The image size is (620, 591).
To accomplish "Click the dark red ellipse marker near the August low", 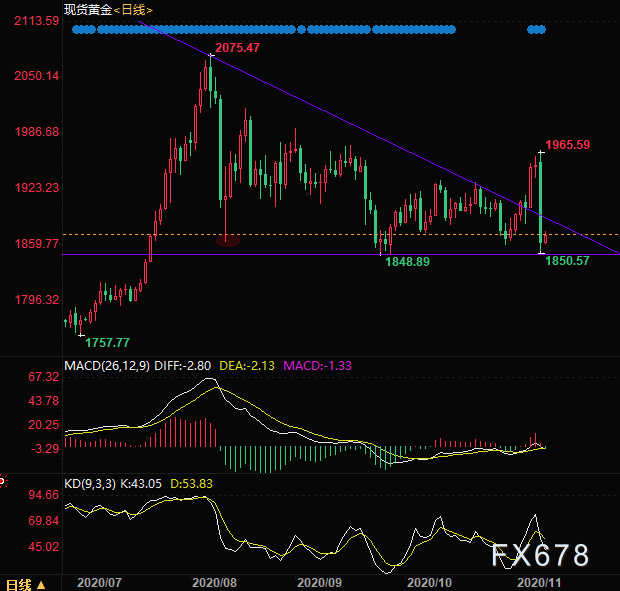I will click(228, 240).
